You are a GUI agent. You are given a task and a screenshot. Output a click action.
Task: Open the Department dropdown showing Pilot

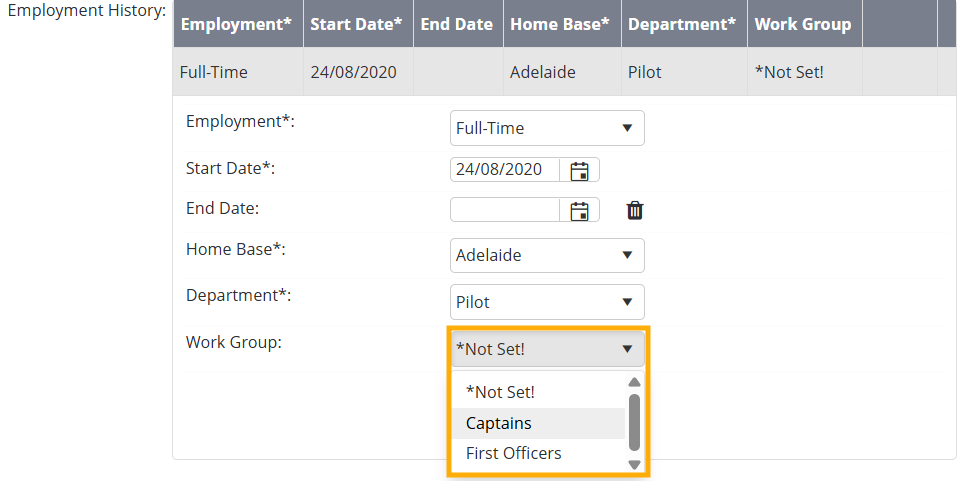[546, 302]
